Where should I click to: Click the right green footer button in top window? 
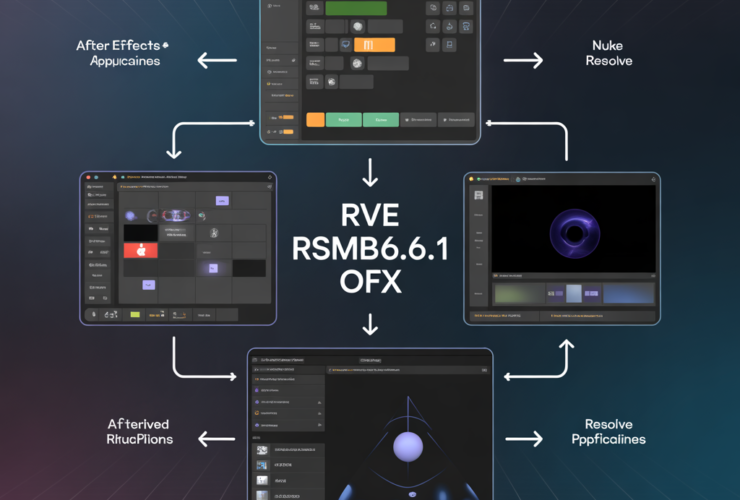pyautogui.click(x=380, y=120)
